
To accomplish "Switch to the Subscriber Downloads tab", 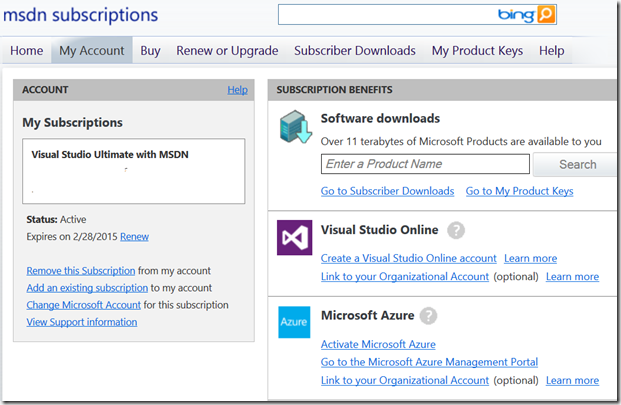I will coord(355,51).
